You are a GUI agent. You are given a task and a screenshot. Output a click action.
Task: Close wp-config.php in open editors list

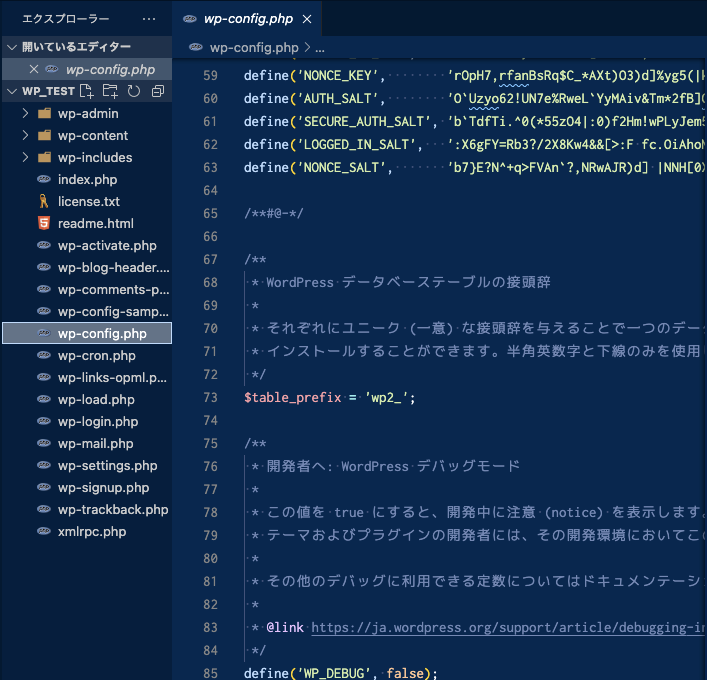tap(34, 69)
